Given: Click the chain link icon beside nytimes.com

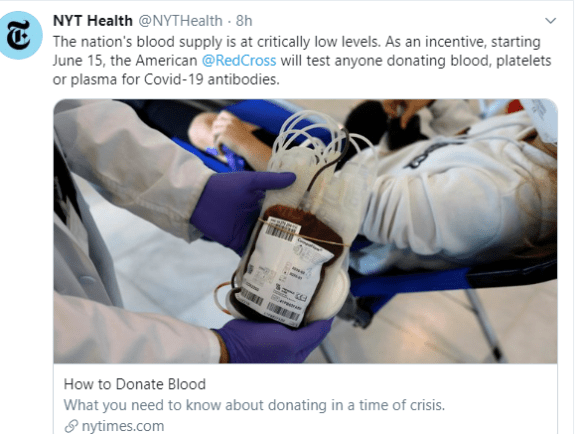Looking at the screenshot, I should point(71,426).
